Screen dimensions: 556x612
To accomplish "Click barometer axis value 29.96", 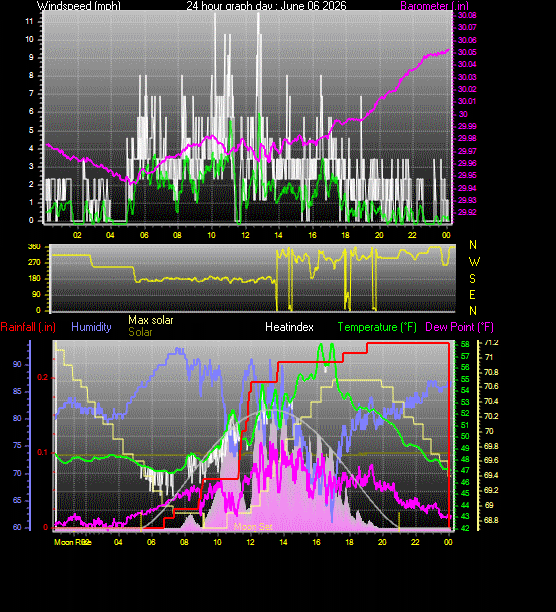I will click(467, 163).
